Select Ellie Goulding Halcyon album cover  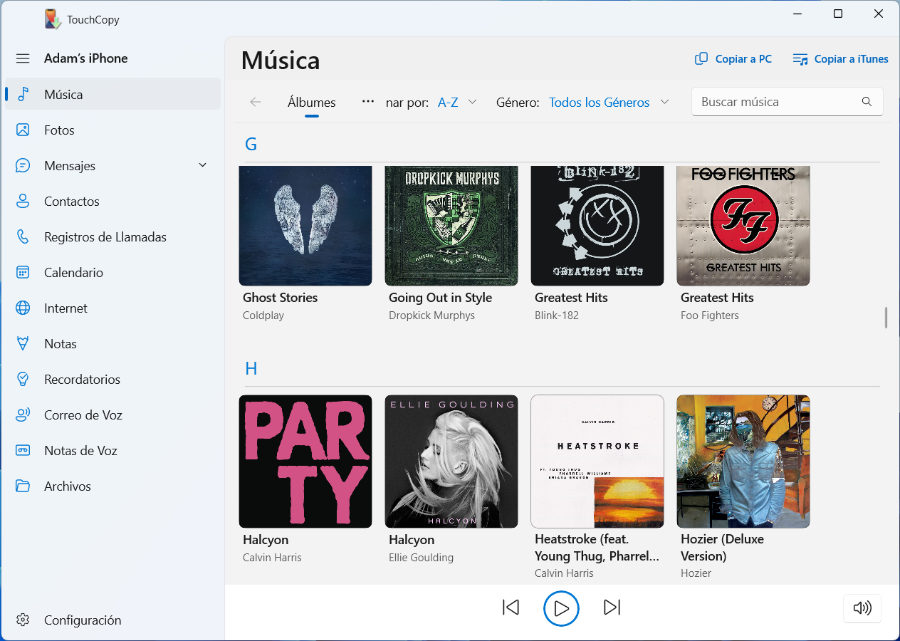point(451,461)
